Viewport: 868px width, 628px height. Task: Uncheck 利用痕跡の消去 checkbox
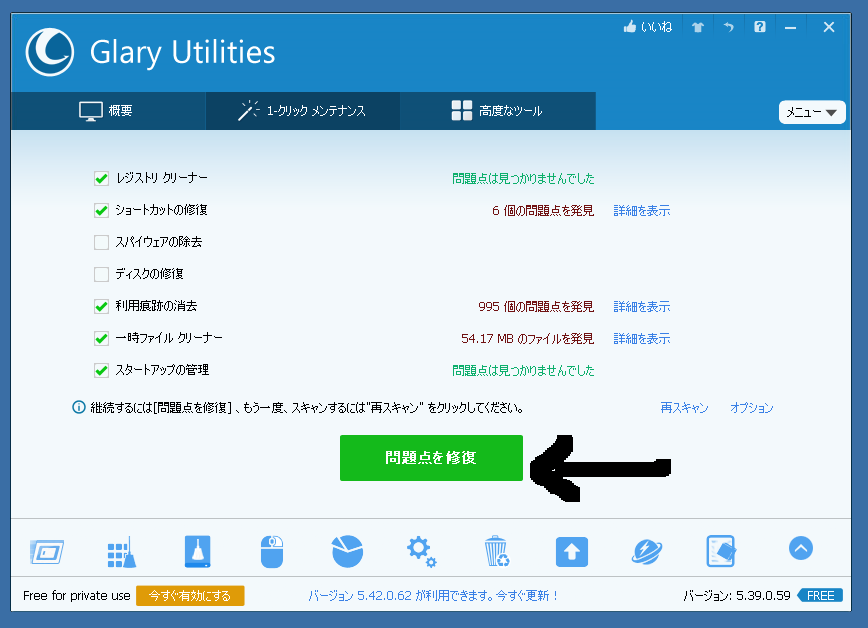click(x=101, y=306)
